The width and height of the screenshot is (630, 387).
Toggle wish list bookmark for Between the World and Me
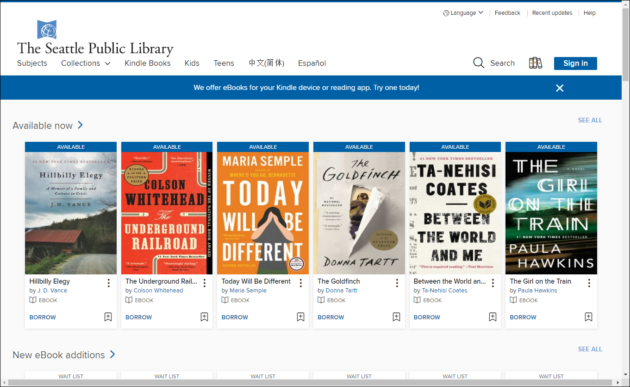tap(493, 317)
